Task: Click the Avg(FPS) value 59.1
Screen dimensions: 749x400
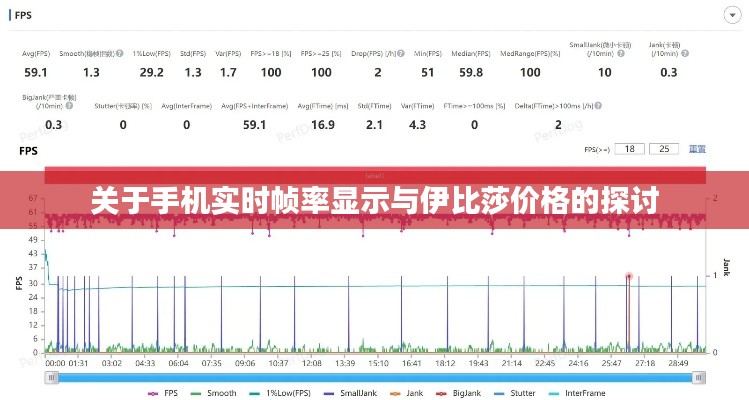Action: [x=36, y=72]
